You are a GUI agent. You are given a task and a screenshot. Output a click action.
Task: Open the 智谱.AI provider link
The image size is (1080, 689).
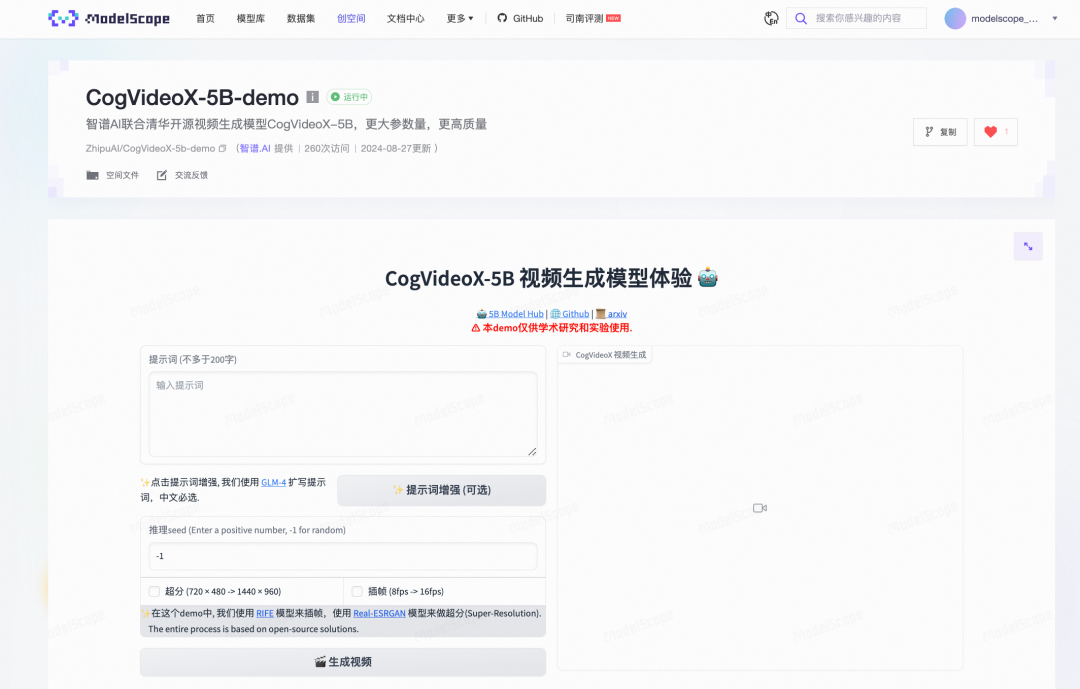(255, 148)
